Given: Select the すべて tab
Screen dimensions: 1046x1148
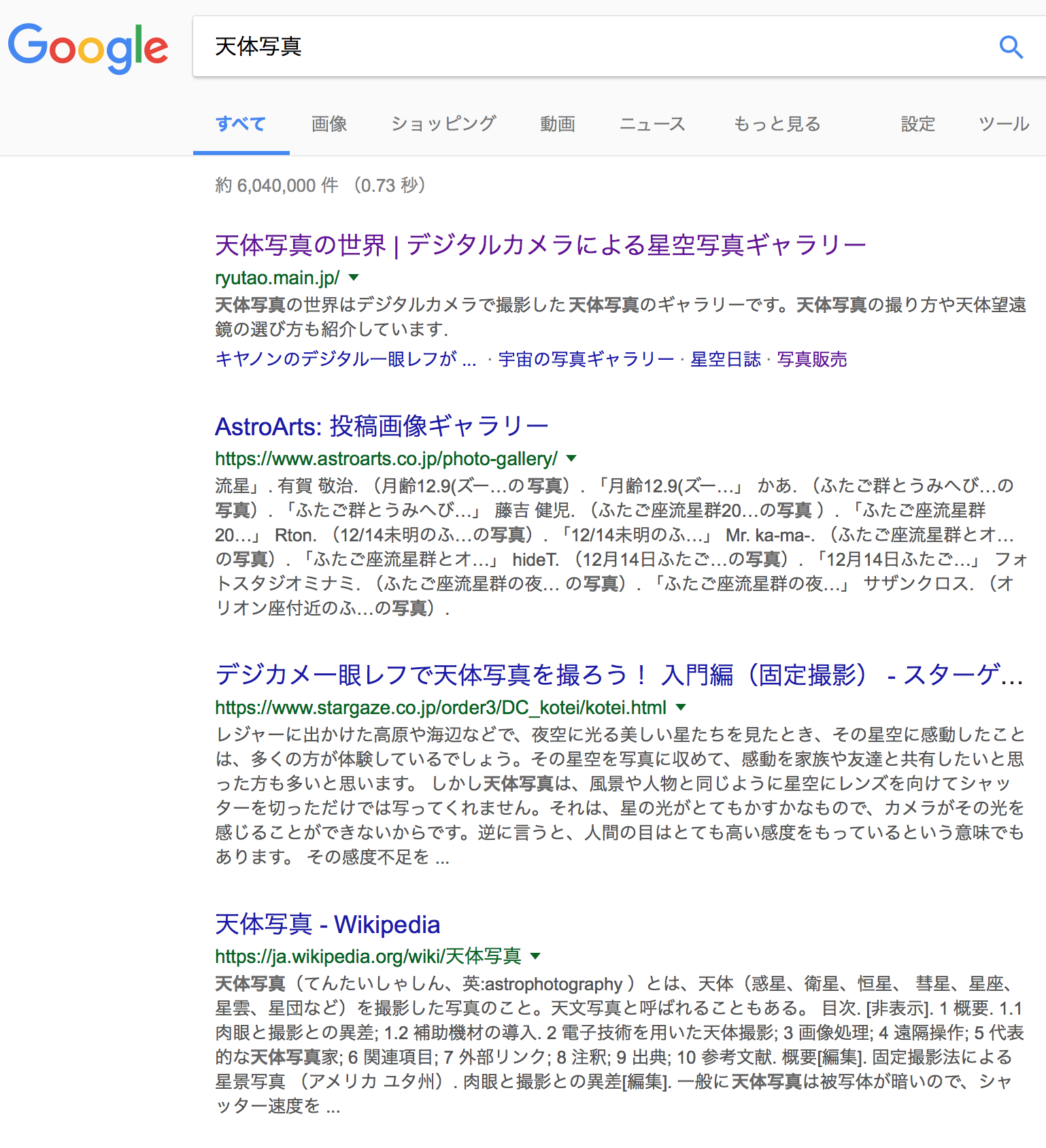Looking at the screenshot, I should tap(241, 124).
